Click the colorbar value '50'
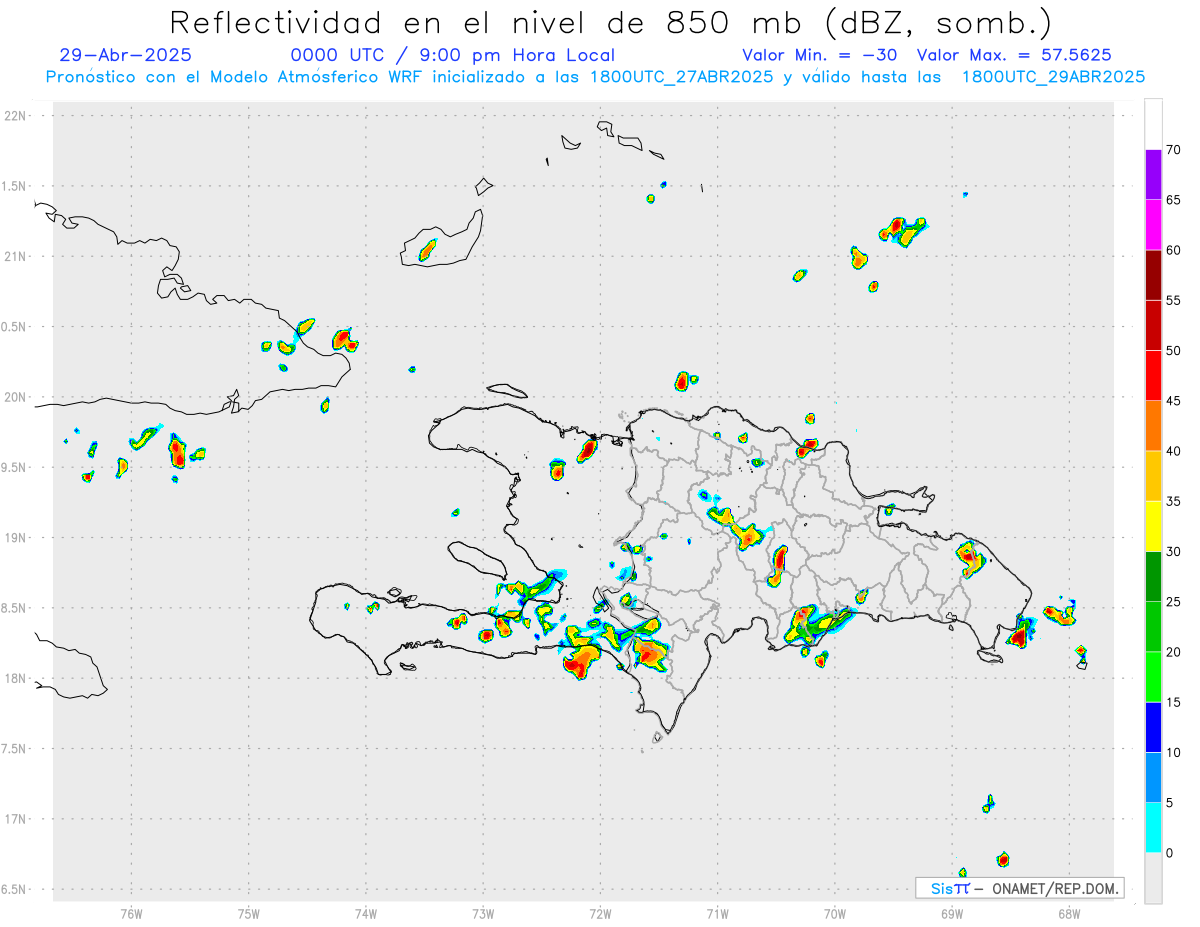Viewport: 1200px width, 927px height. click(1173, 351)
